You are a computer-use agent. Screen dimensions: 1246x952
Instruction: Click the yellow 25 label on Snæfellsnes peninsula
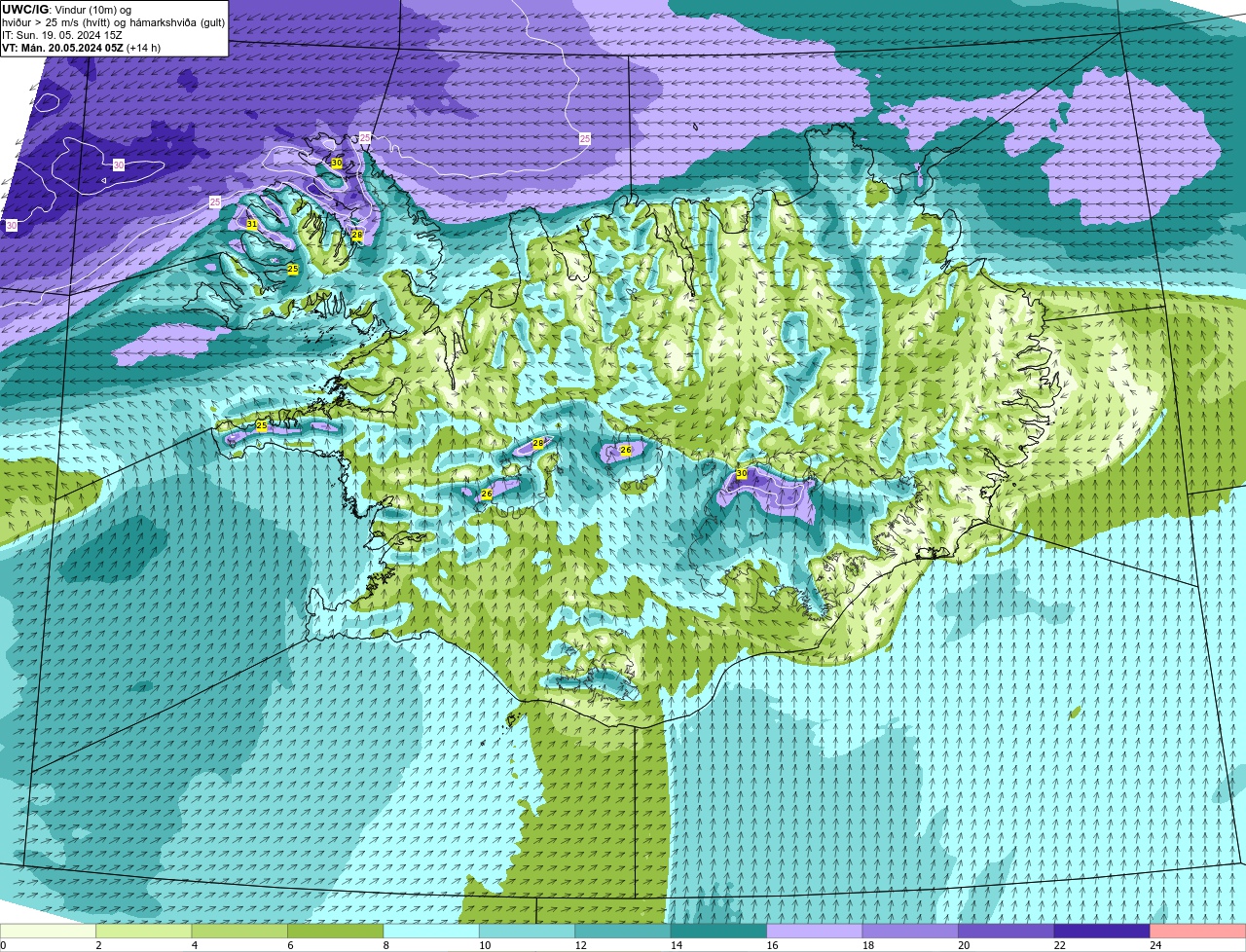261,426
